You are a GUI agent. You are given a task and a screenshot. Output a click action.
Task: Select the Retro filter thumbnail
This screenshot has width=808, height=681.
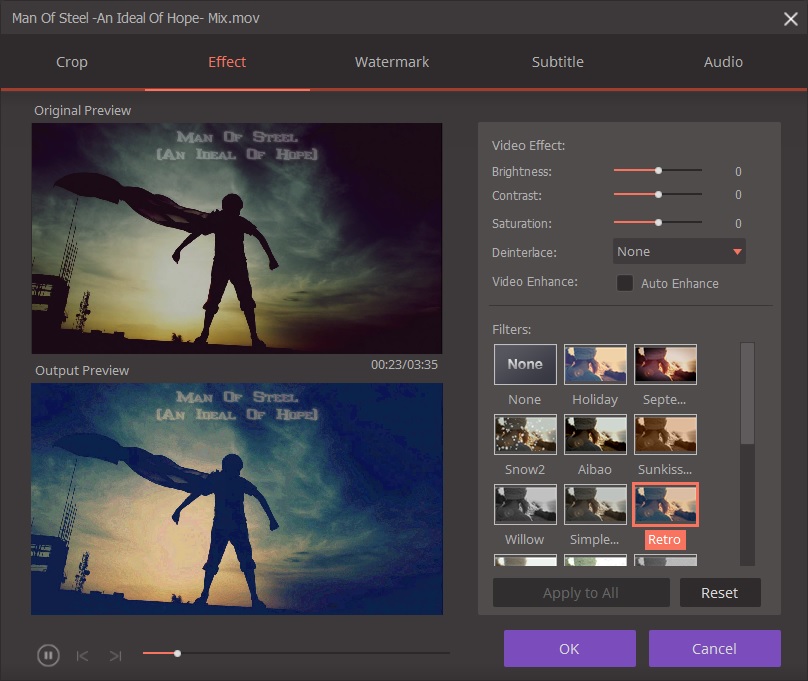665,504
